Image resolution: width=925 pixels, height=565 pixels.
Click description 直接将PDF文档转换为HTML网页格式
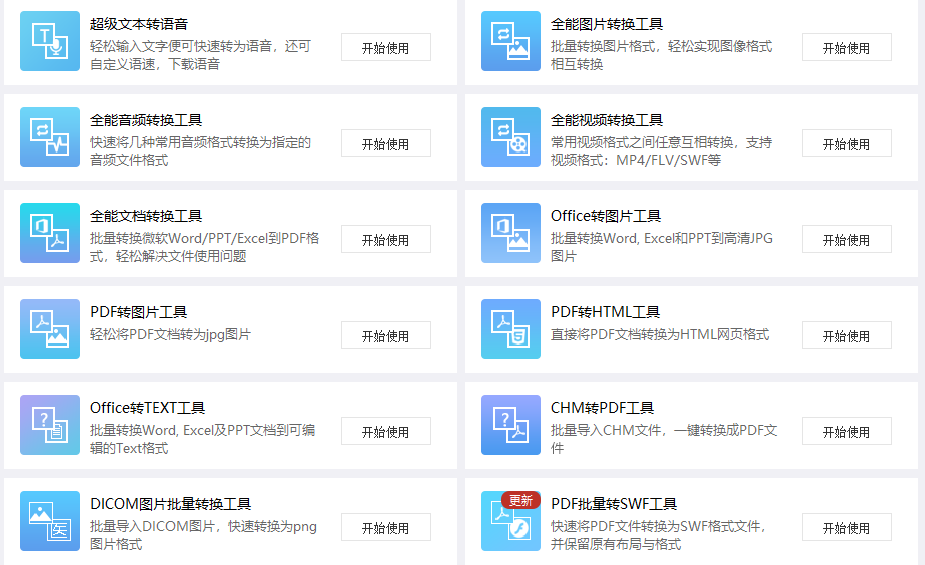coord(660,334)
